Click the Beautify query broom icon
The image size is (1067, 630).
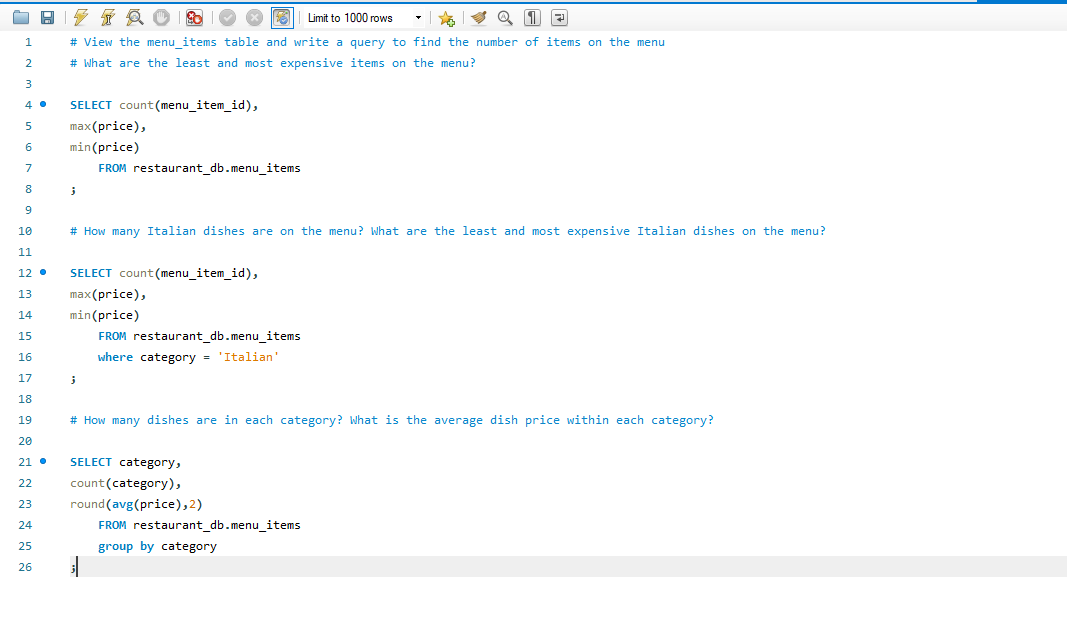pyautogui.click(x=479, y=18)
